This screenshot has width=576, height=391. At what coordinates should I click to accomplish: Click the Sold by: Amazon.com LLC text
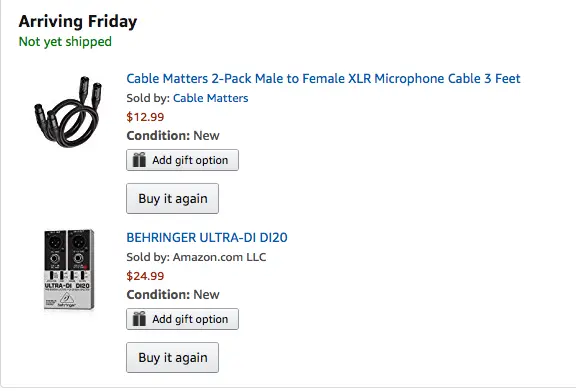(x=196, y=257)
